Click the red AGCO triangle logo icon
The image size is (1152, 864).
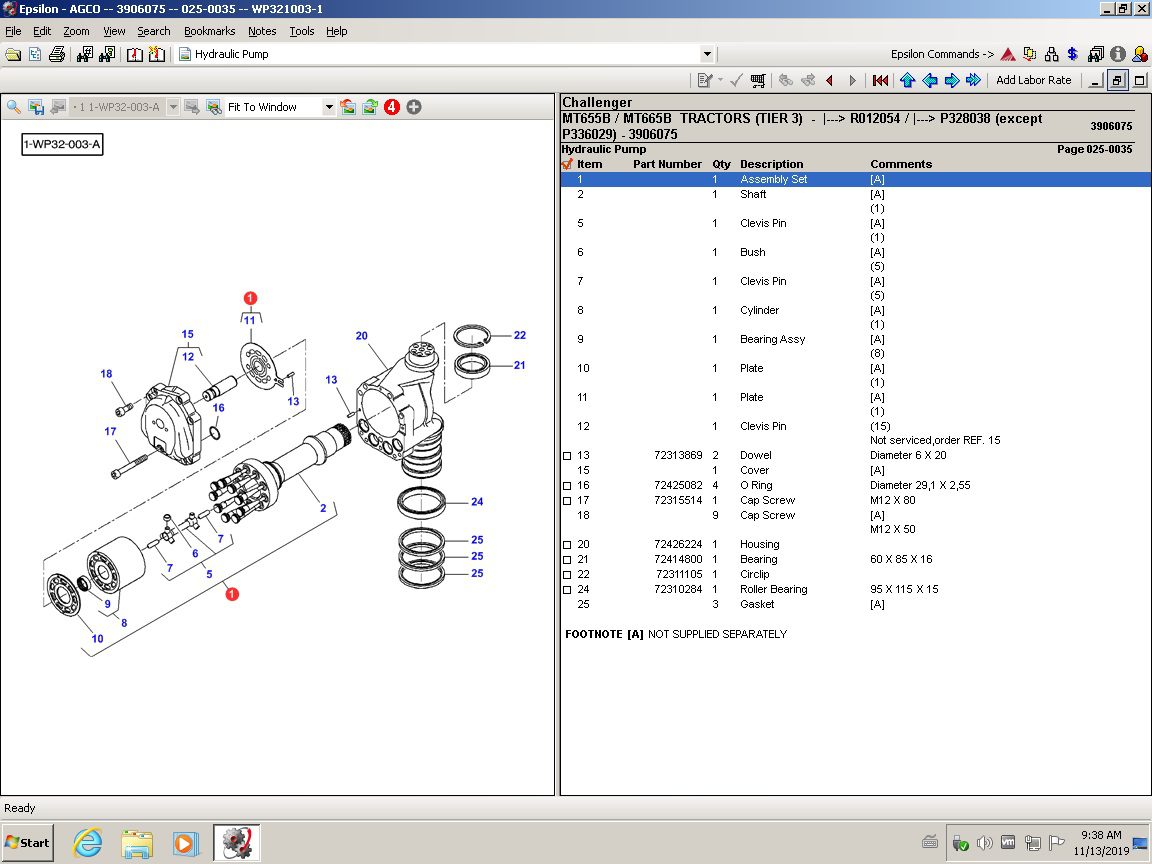[x=1008, y=54]
